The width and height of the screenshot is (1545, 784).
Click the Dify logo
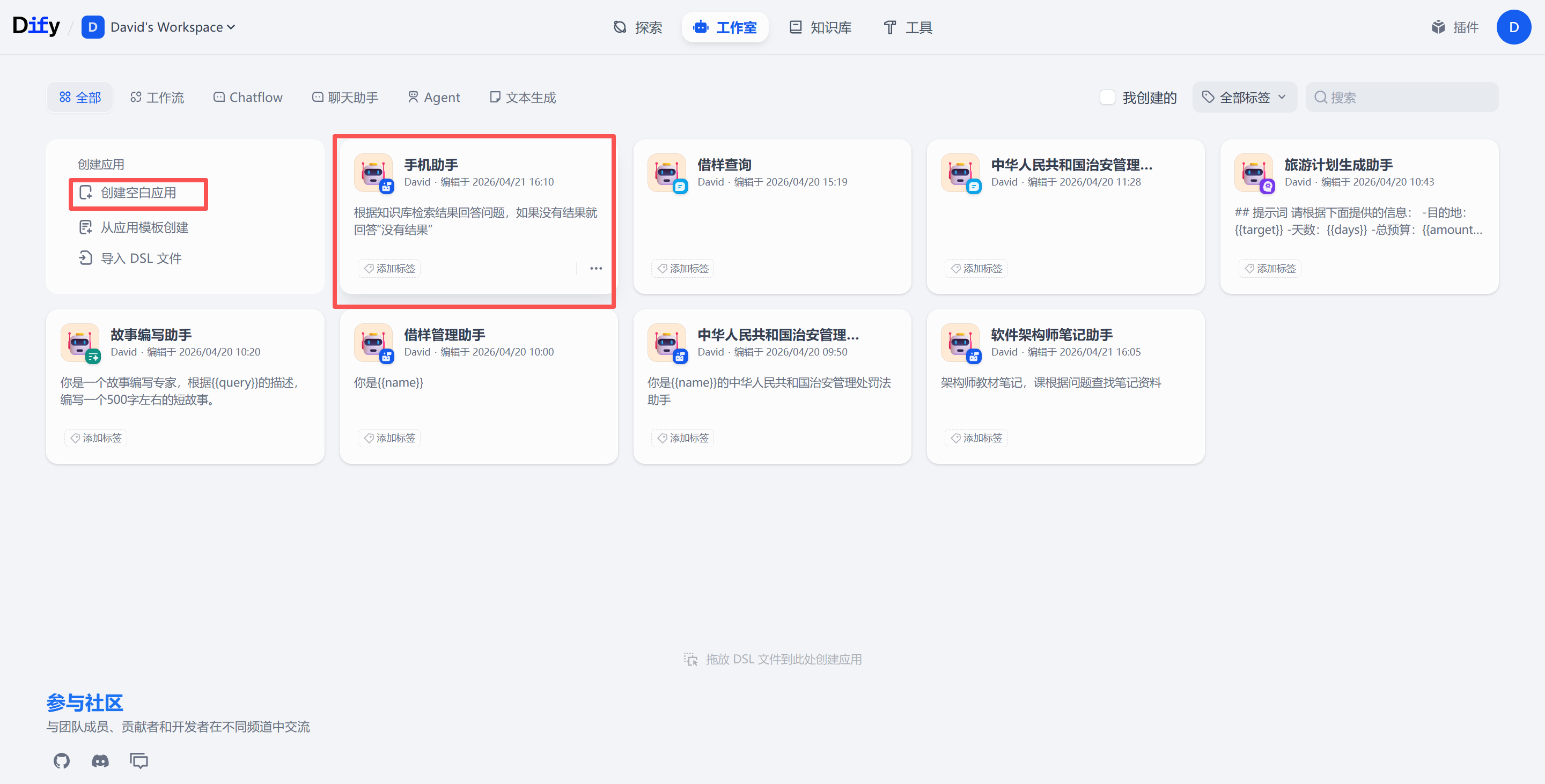36,26
